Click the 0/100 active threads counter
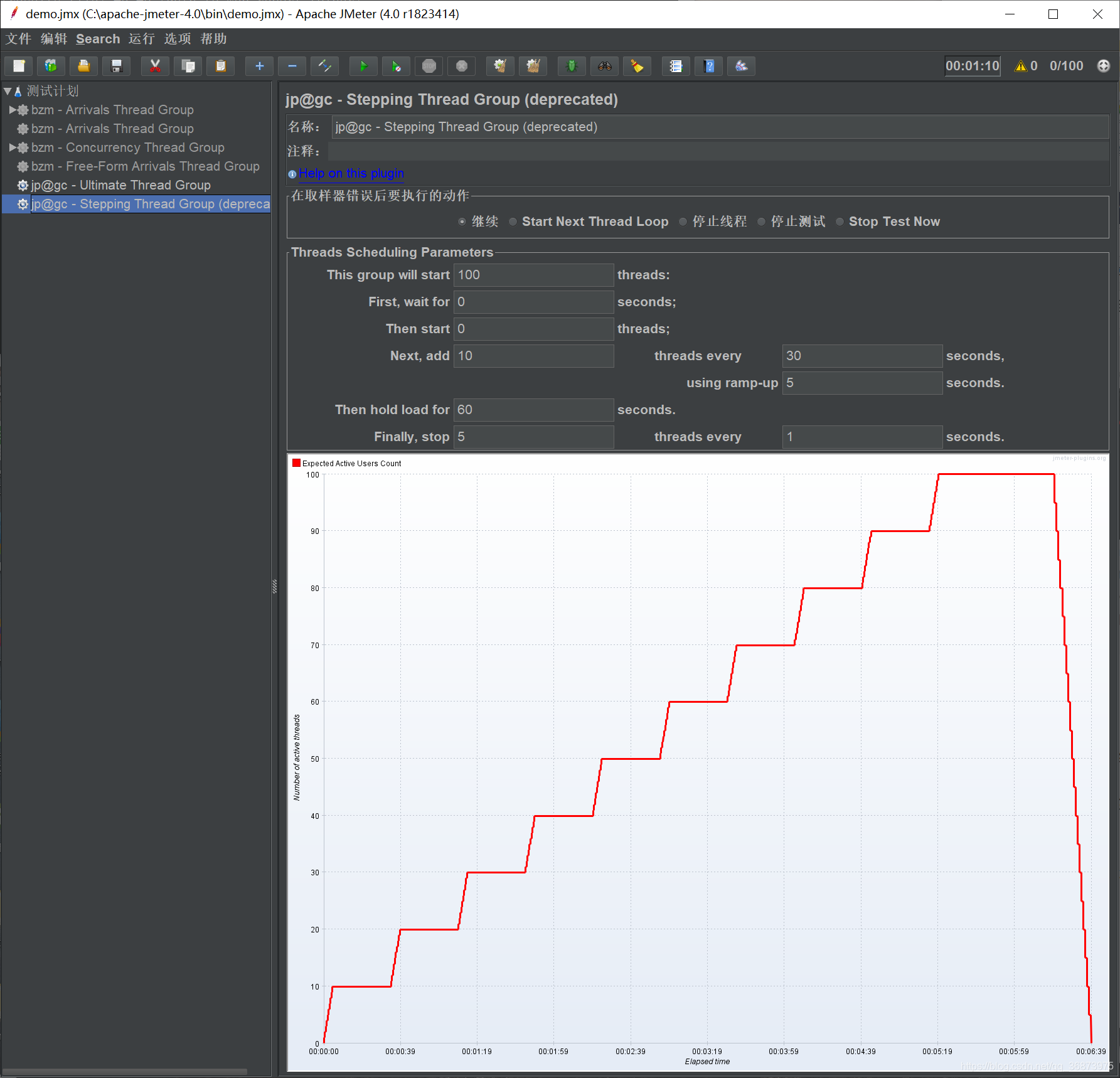Image resolution: width=1120 pixels, height=1078 pixels. [x=1067, y=66]
